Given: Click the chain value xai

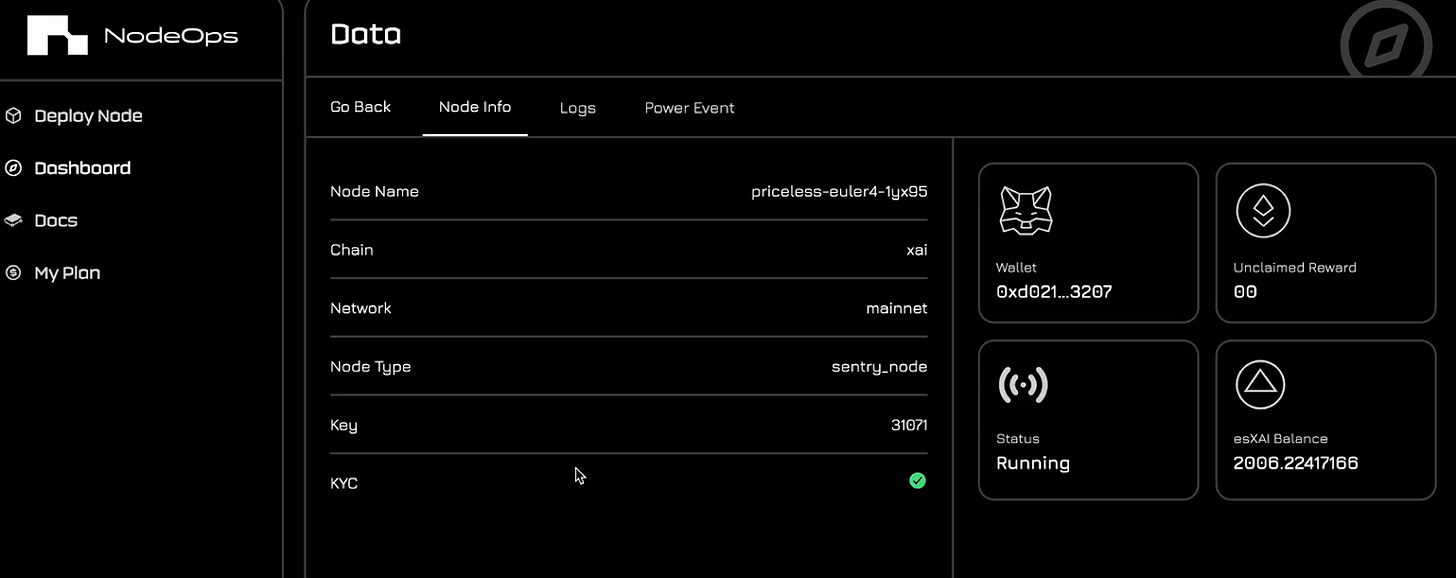Looking at the screenshot, I should click(x=917, y=250).
